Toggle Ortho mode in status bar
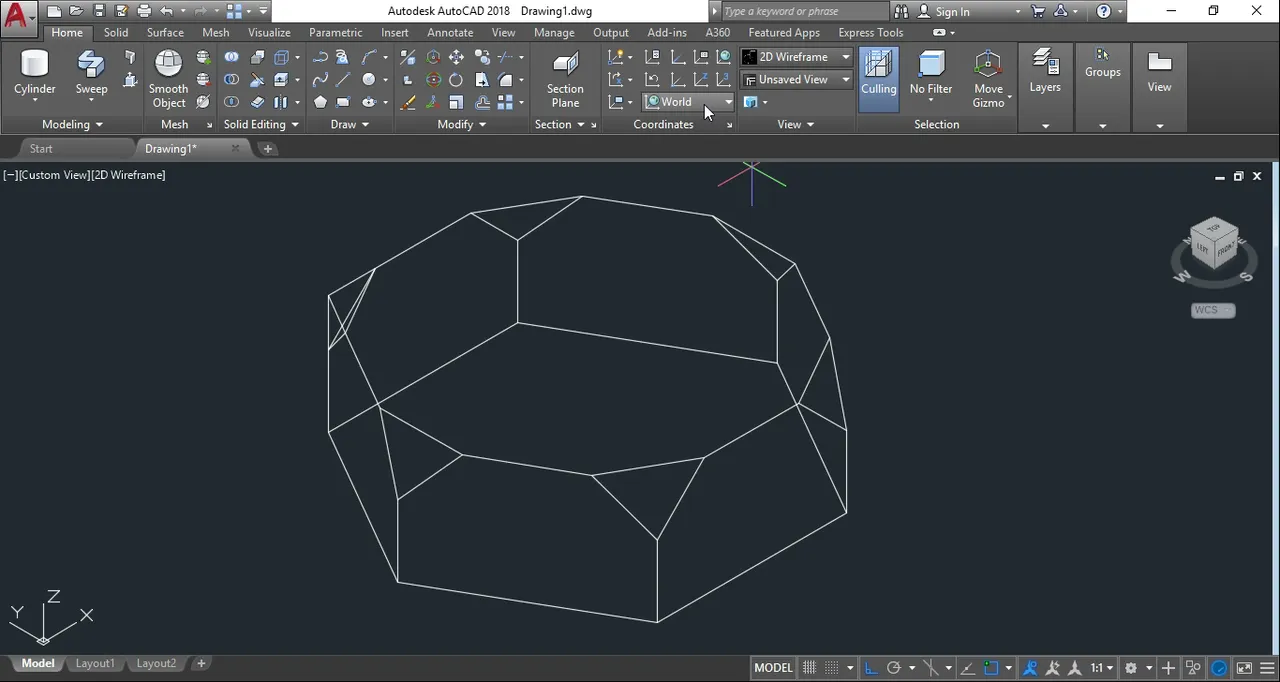Viewport: 1280px width, 682px height. (871, 668)
